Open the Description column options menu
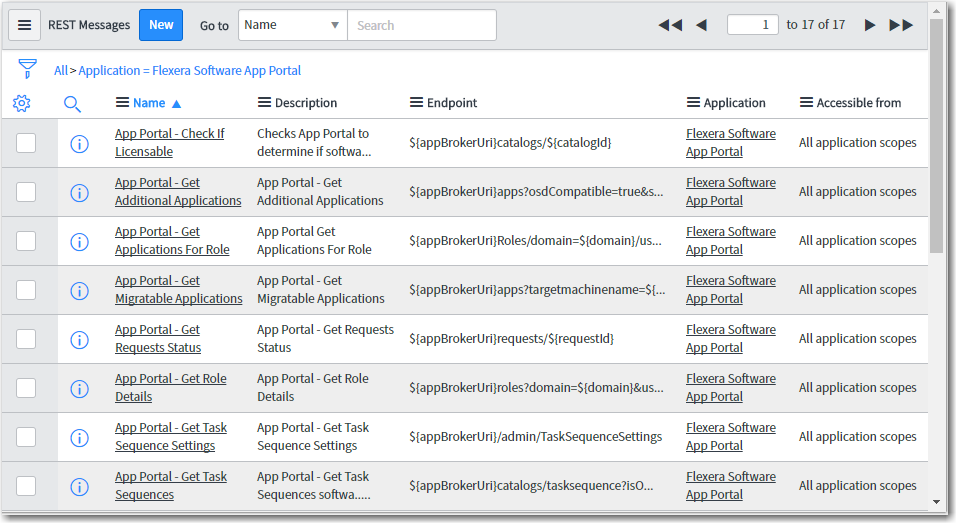 pyautogui.click(x=265, y=103)
